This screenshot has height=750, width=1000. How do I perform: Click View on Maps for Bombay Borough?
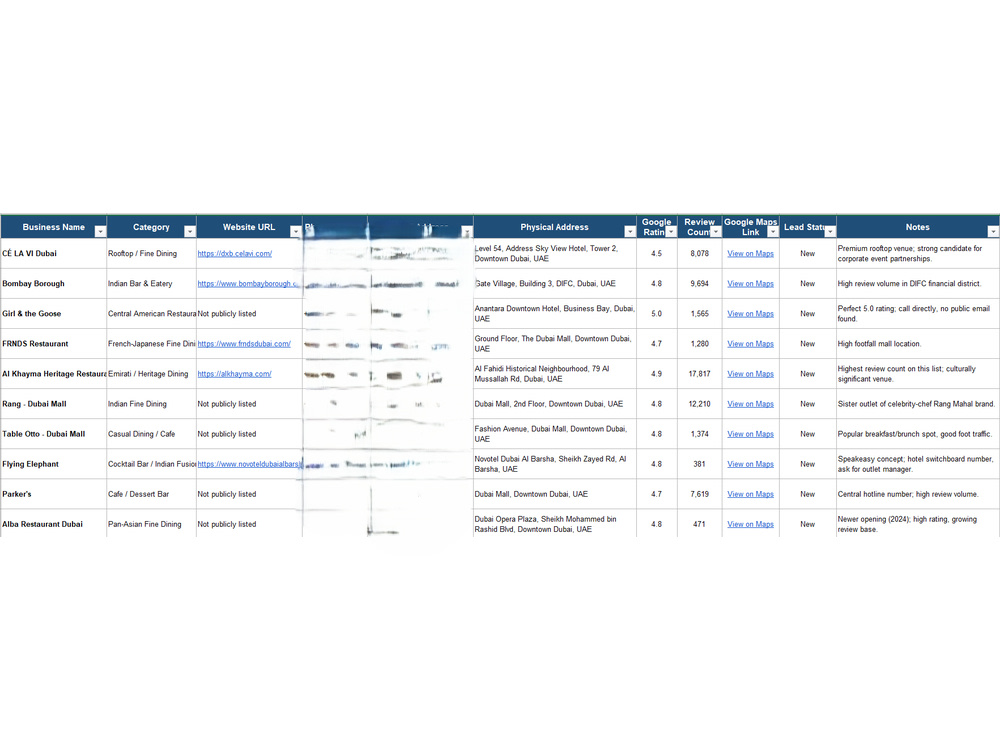click(750, 283)
